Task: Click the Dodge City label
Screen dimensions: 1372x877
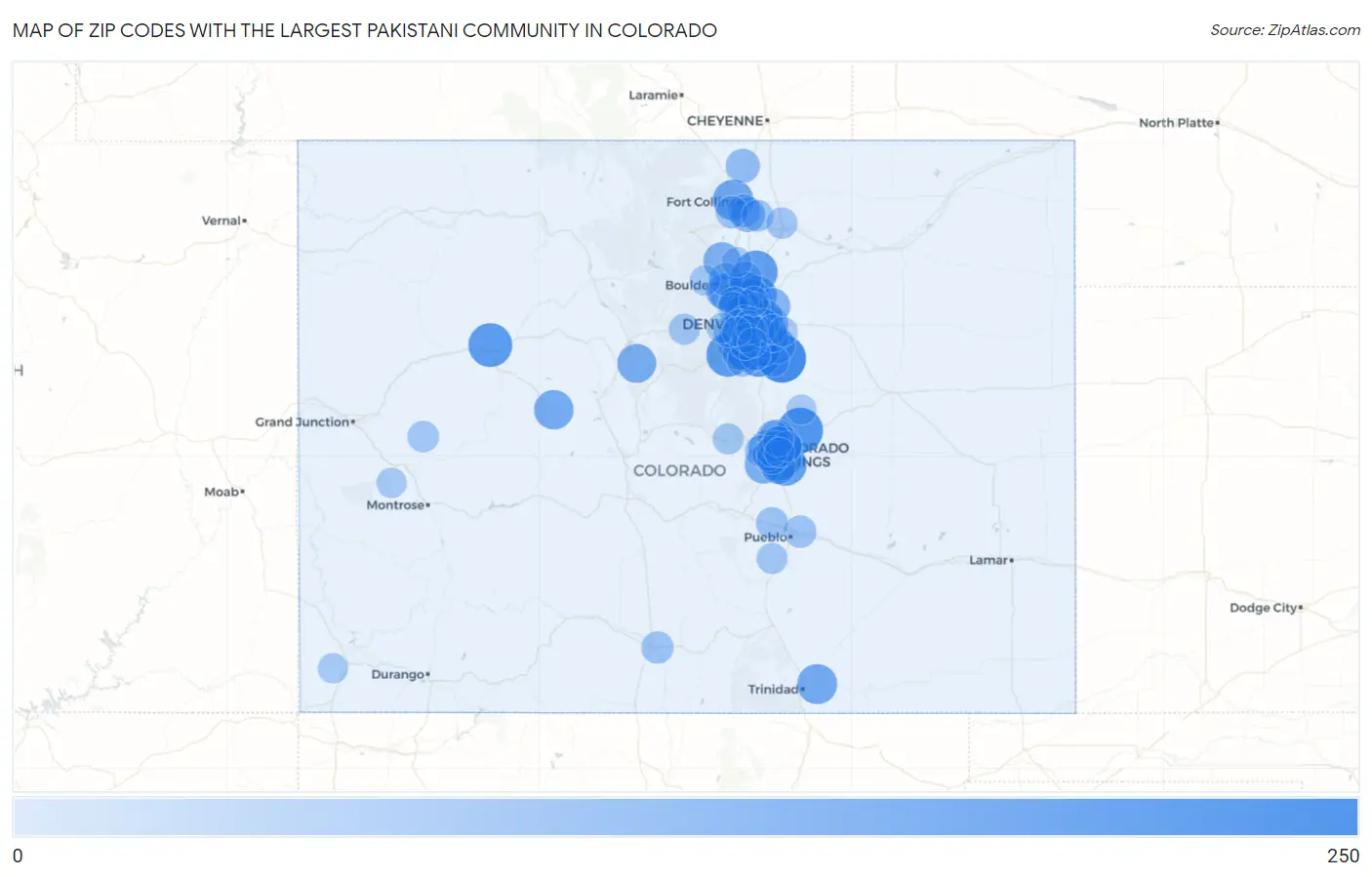Action: pos(1266,608)
